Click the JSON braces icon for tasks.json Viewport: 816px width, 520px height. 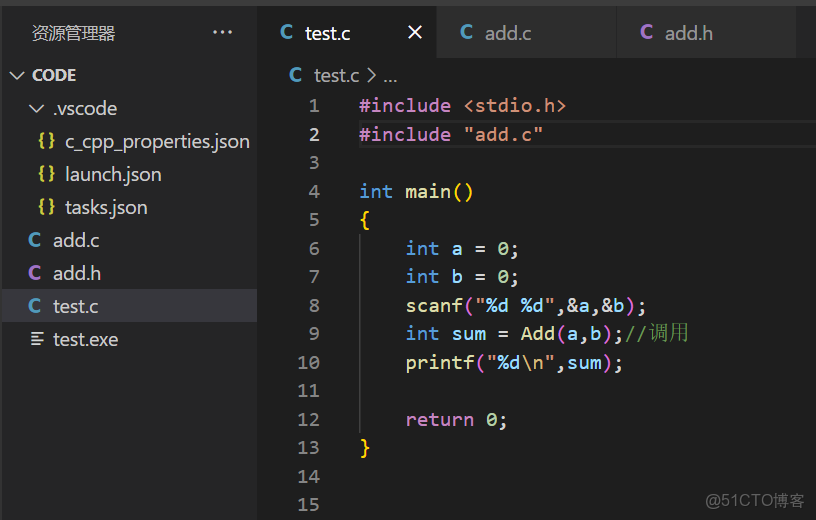[46, 207]
